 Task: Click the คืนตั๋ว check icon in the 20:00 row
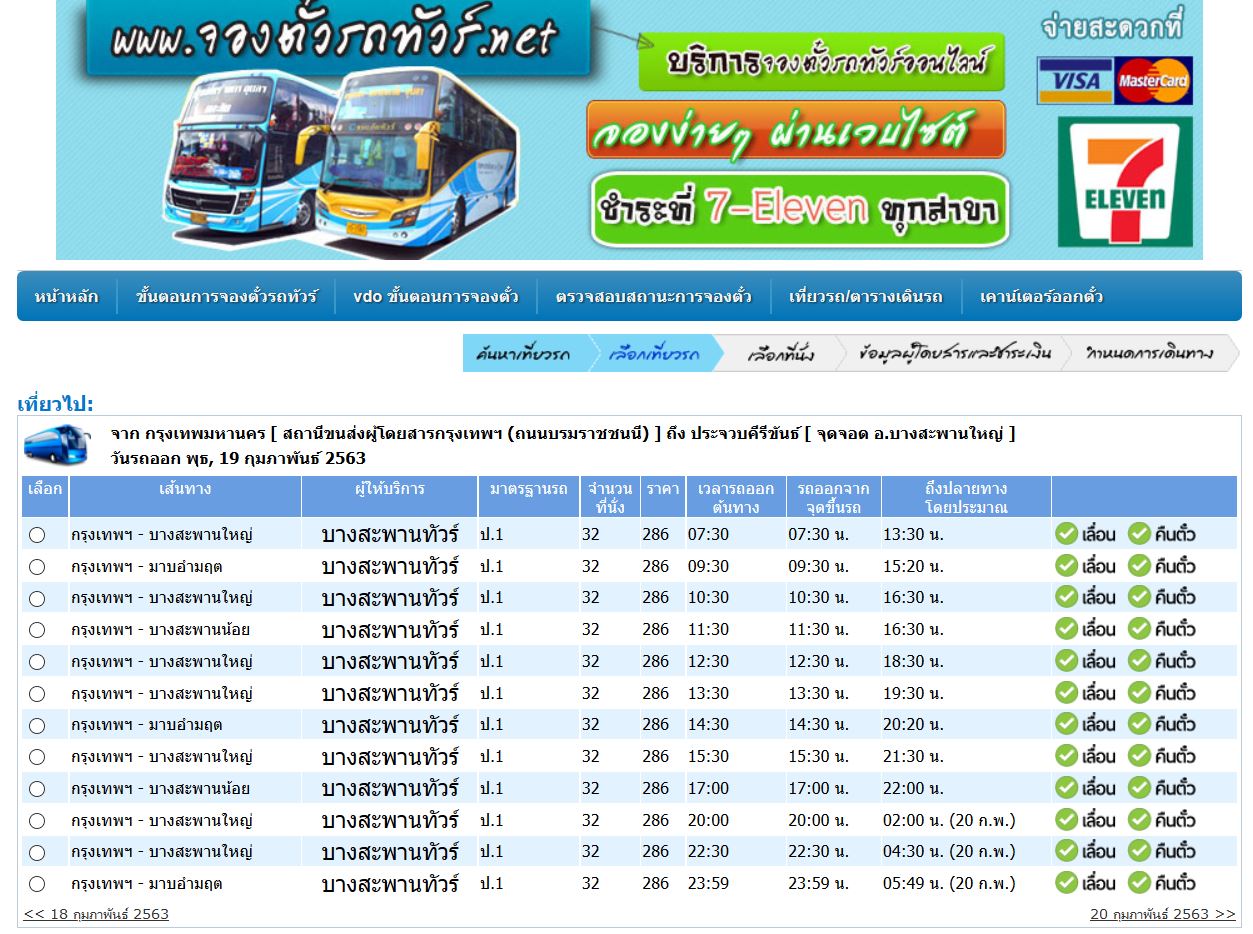click(x=1139, y=820)
